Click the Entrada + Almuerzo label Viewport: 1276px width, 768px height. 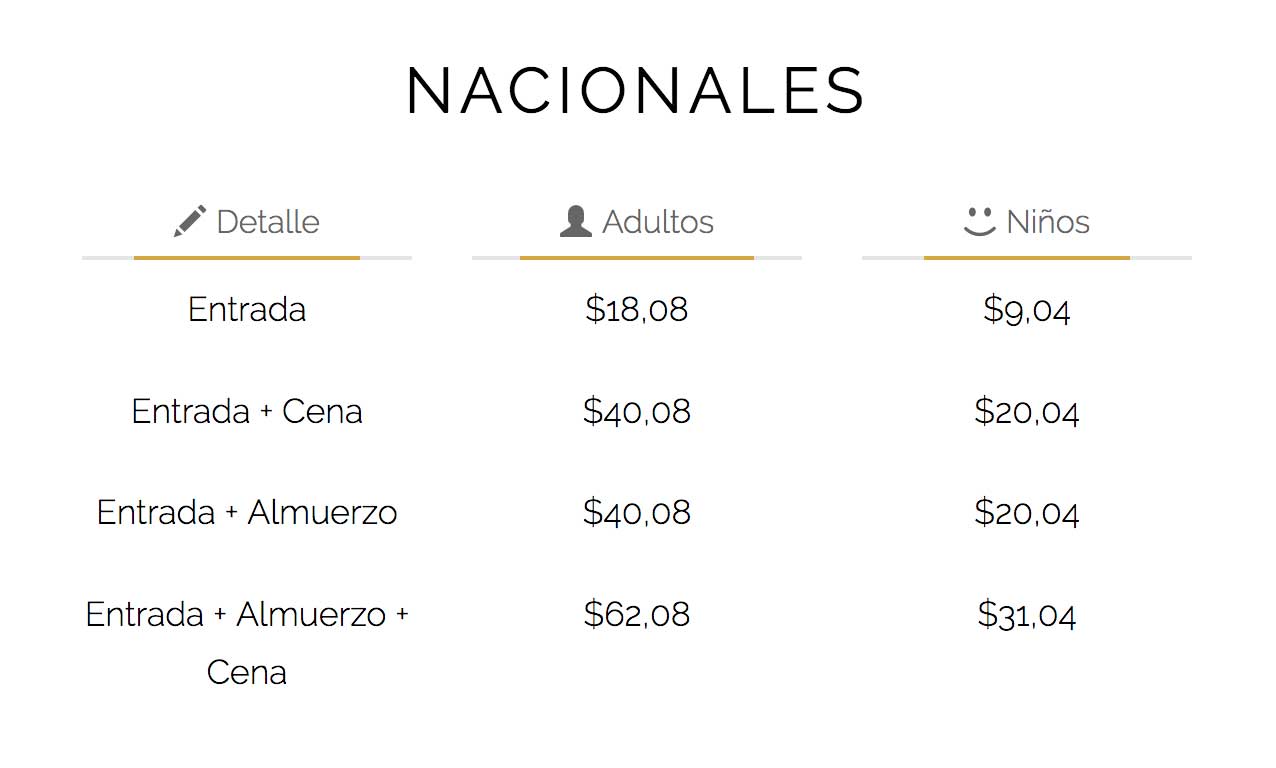247,512
